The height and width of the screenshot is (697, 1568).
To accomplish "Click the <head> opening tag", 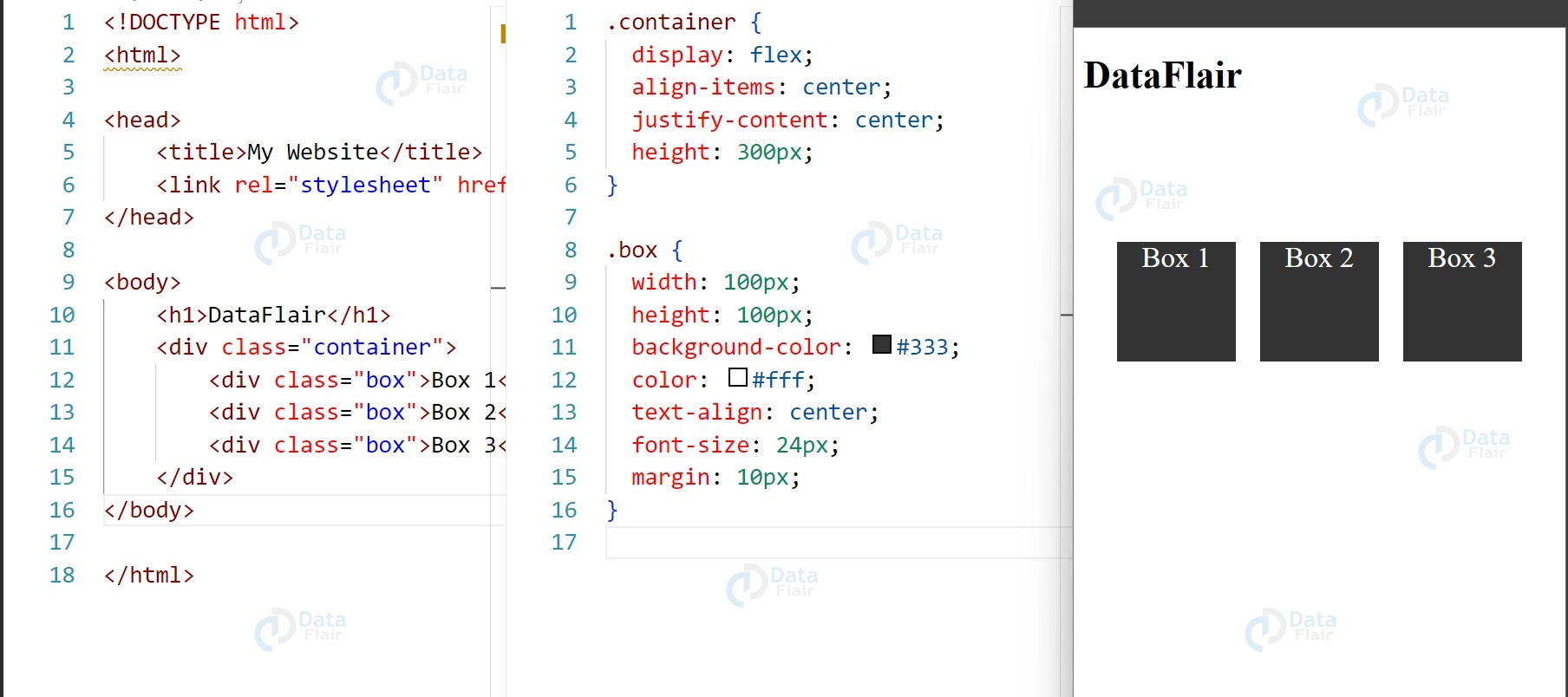I will 142,120.
